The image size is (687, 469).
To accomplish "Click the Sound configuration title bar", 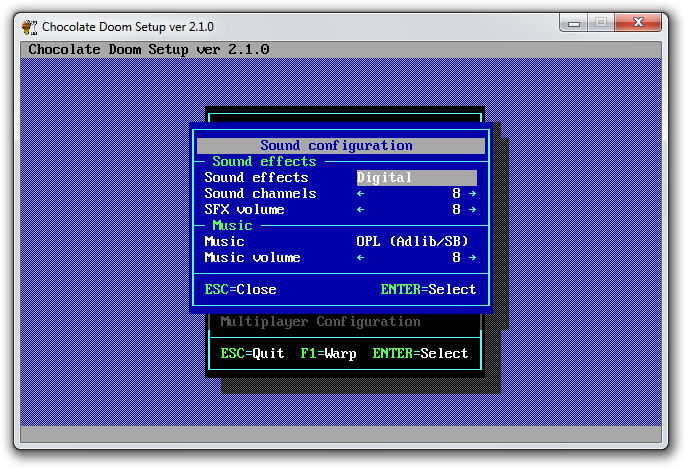I will pos(340,146).
